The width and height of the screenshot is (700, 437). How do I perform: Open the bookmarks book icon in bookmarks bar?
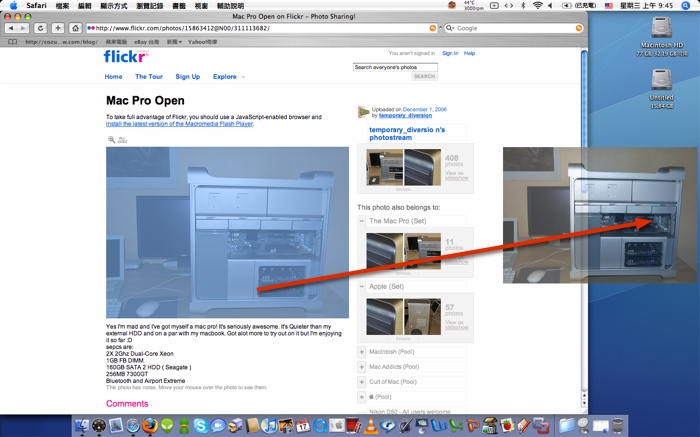pos(13,42)
